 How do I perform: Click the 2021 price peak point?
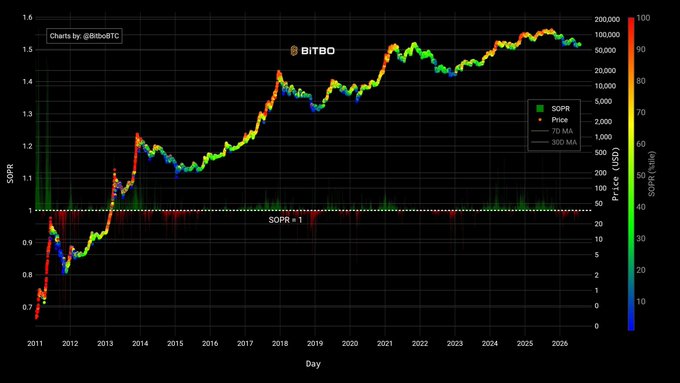pyautogui.click(x=415, y=44)
